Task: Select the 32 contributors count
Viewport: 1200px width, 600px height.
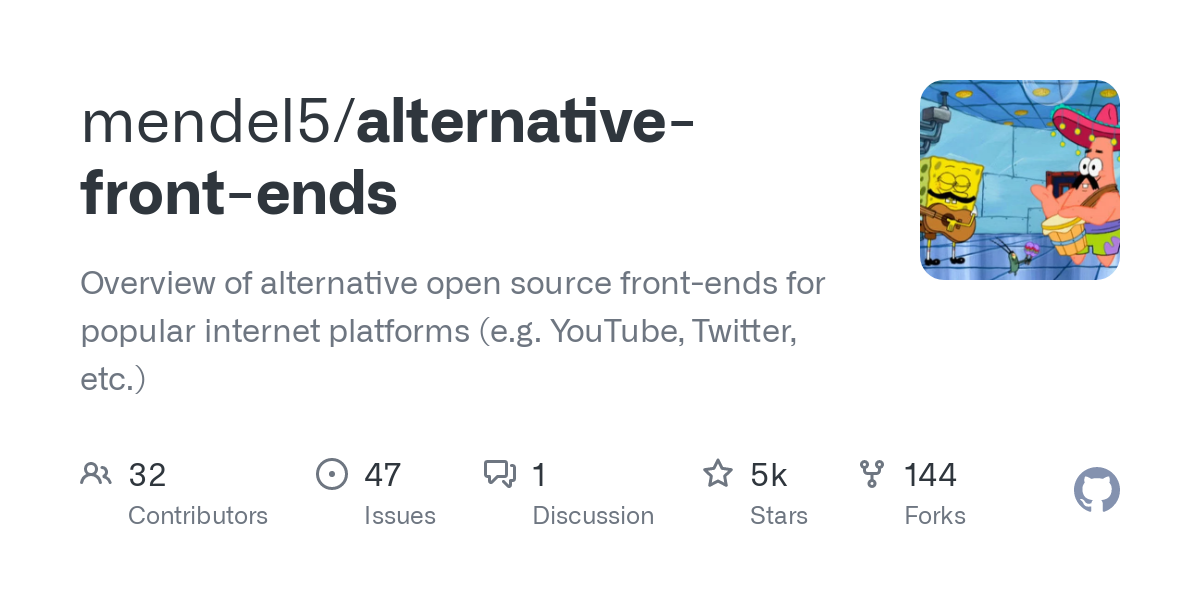Action: [147, 475]
